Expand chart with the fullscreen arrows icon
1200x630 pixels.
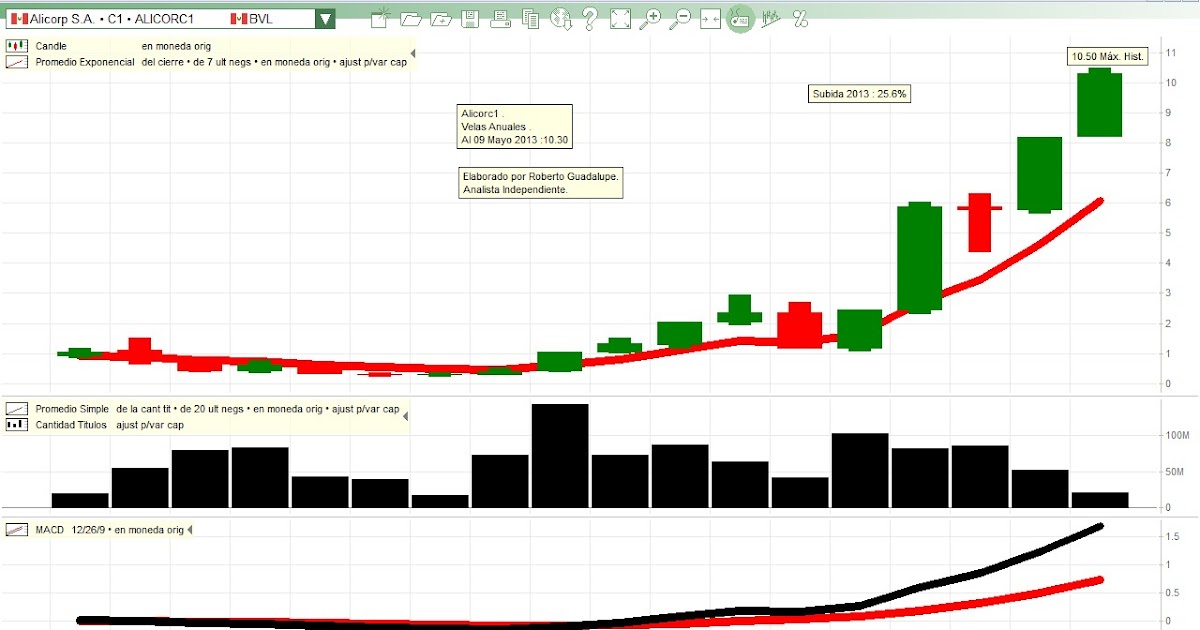pos(620,18)
